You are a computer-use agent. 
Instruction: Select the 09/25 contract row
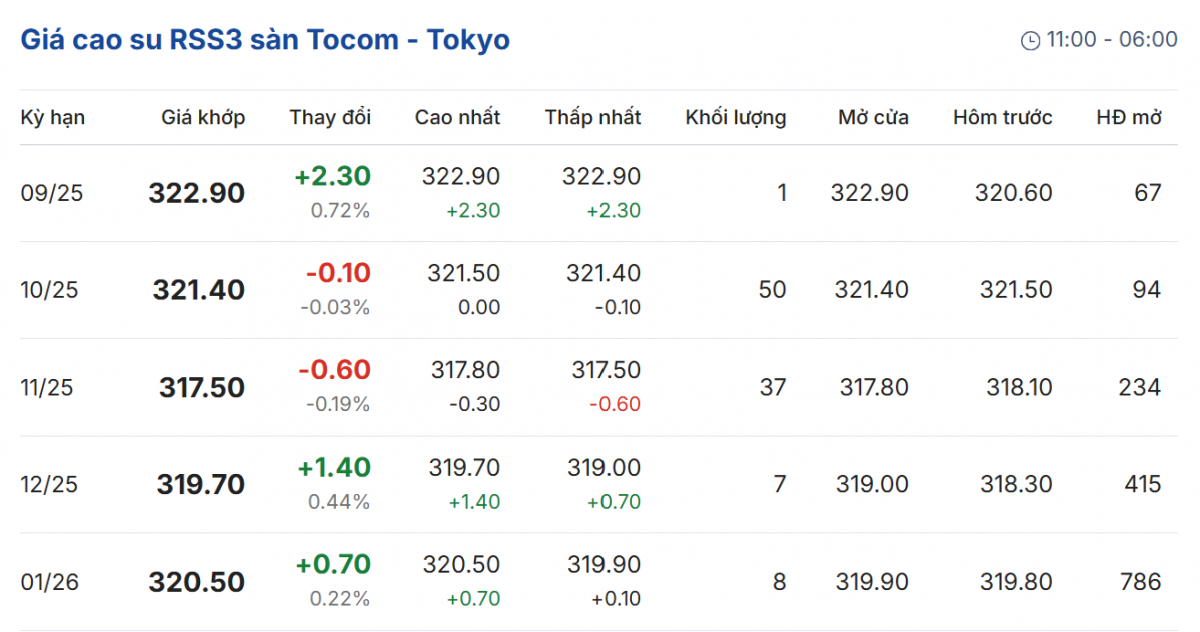[52, 193]
